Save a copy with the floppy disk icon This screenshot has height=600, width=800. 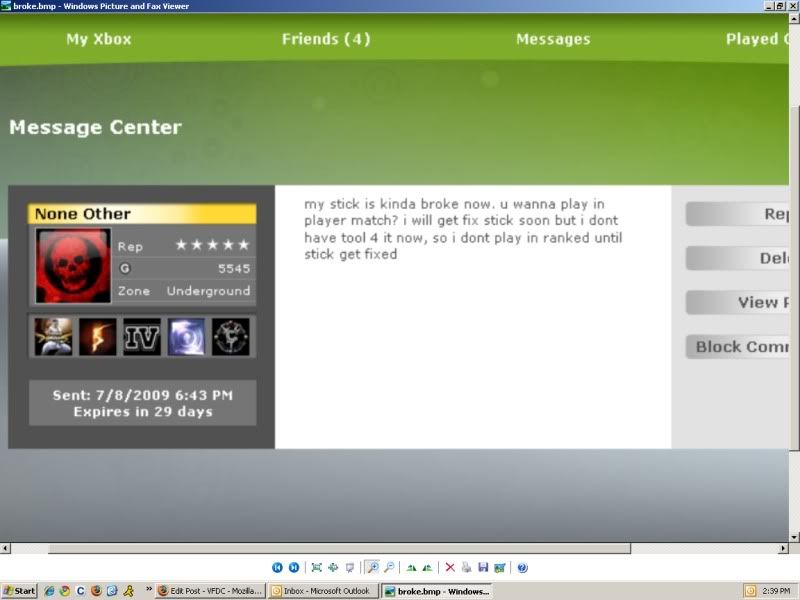click(483, 567)
